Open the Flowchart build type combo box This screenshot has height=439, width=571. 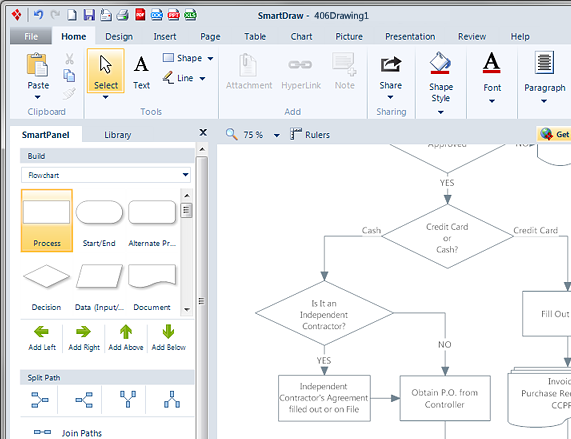(106, 175)
